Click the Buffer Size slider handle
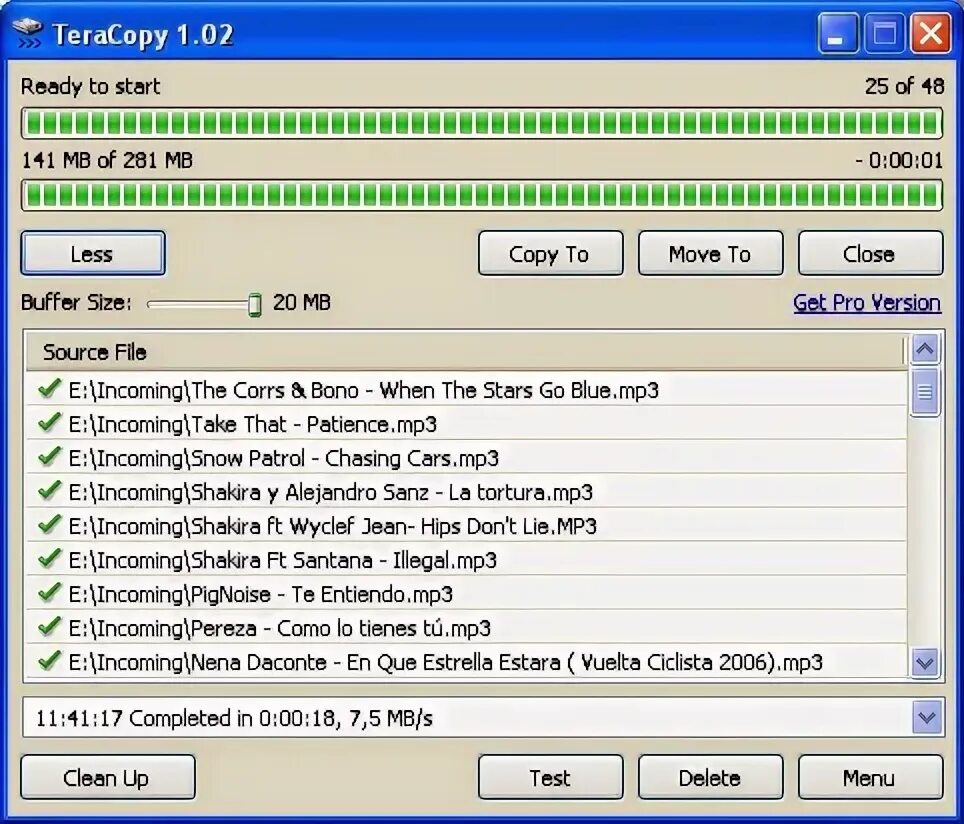Image resolution: width=964 pixels, height=824 pixels. (x=255, y=305)
